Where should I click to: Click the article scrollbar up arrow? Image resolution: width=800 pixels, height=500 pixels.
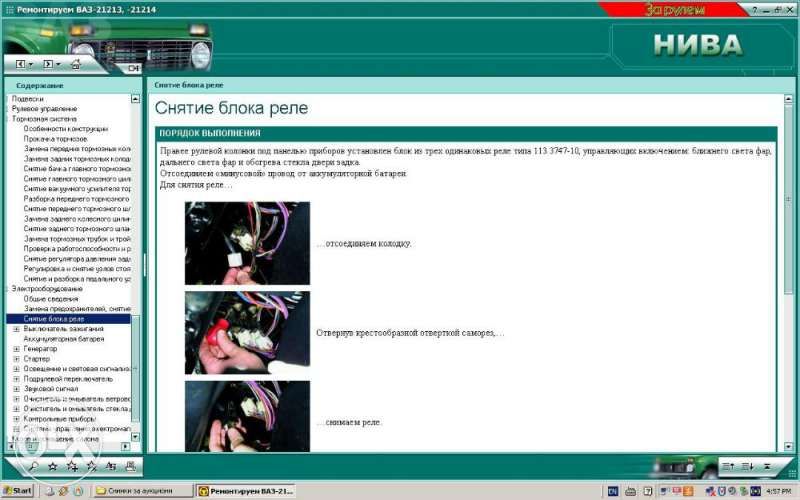pos(788,98)
